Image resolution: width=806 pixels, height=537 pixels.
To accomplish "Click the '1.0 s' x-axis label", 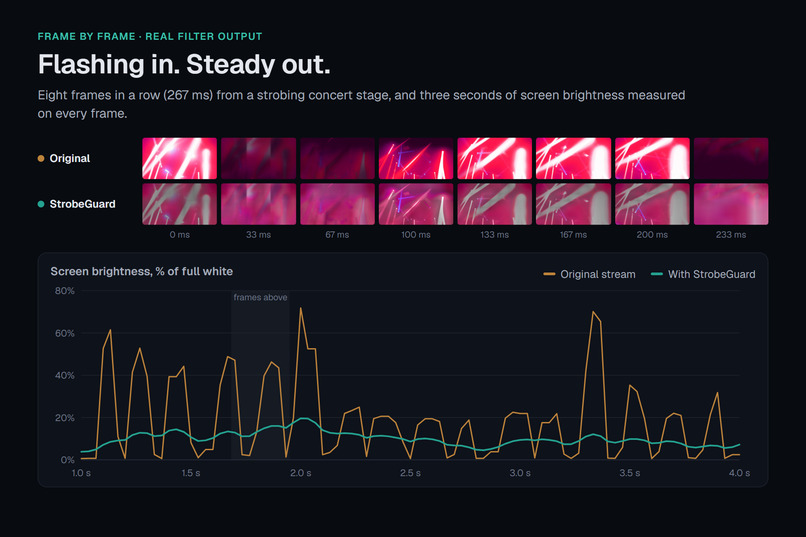I will coord(81,473).
